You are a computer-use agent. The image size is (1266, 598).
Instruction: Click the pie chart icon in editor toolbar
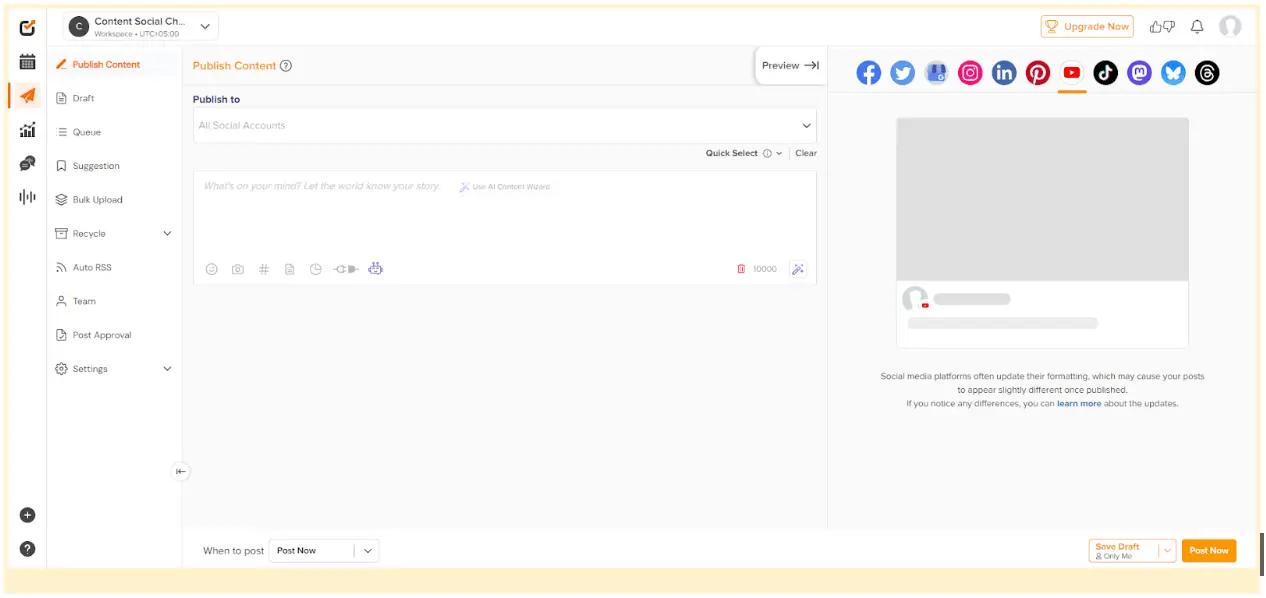coord(316,269)
